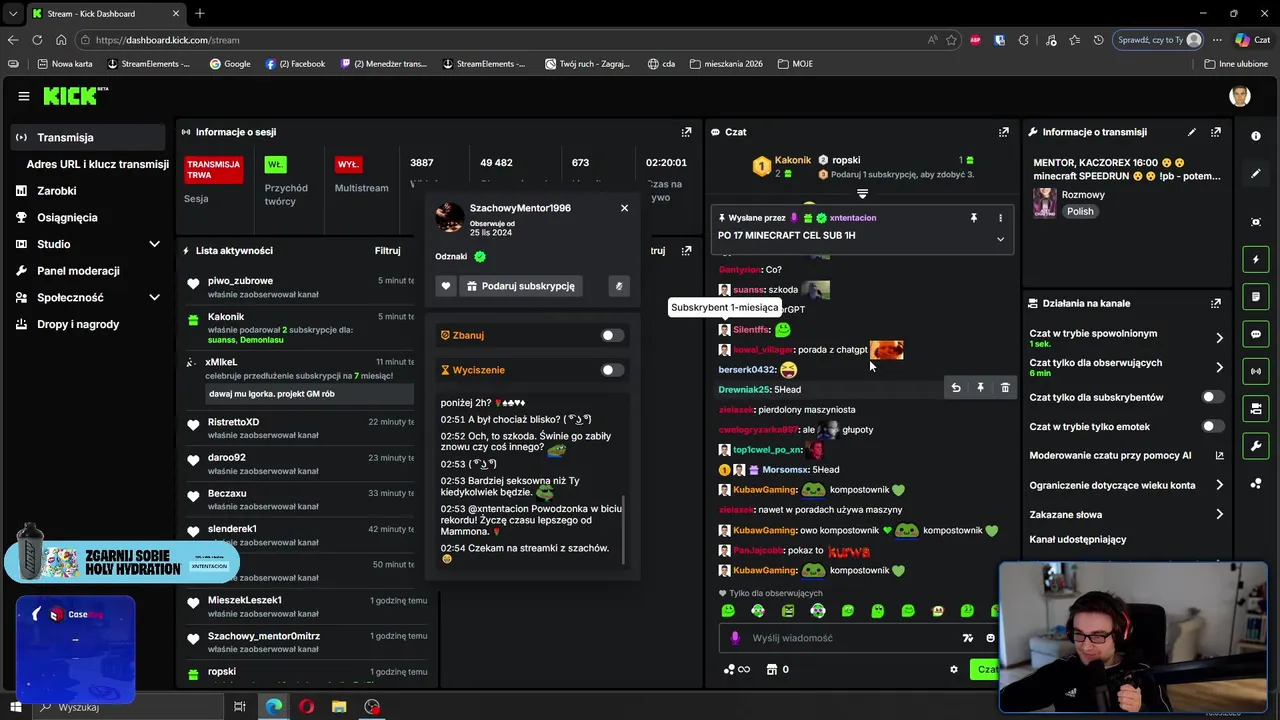Edit stream info with the pencil in Informacje o transmisji header
1280x720 pixels.
tap(1191, 132)
